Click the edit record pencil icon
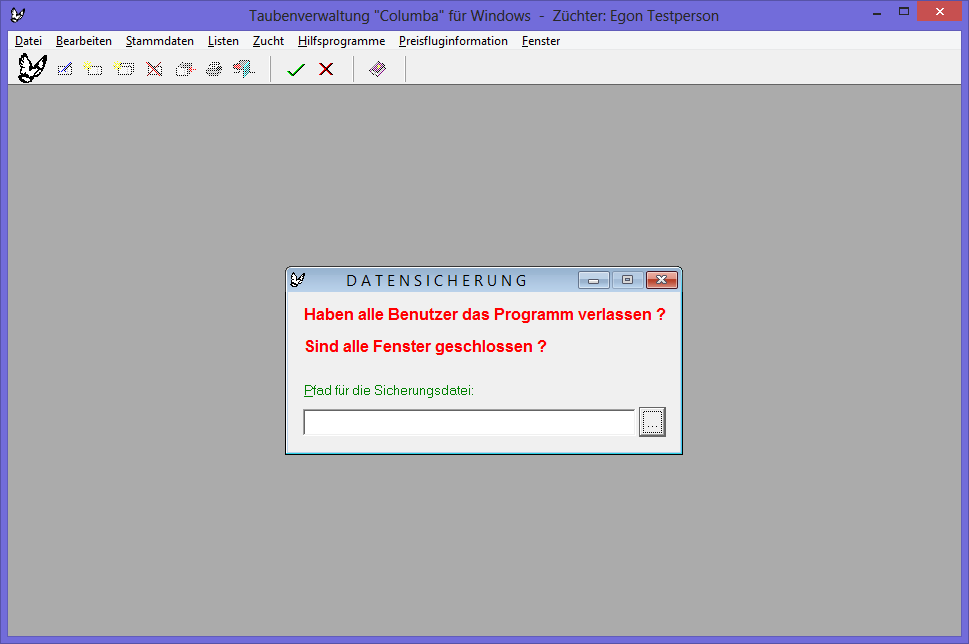The height and width of the screenshot is (644, 969). pyautogui.click(x=65, y=69)
